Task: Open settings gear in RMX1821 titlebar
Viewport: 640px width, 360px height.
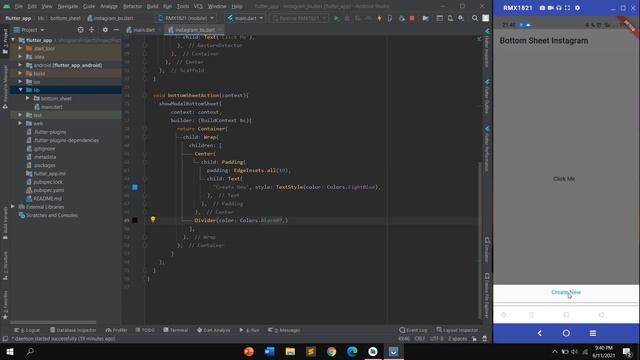Action: click(577, 8)
